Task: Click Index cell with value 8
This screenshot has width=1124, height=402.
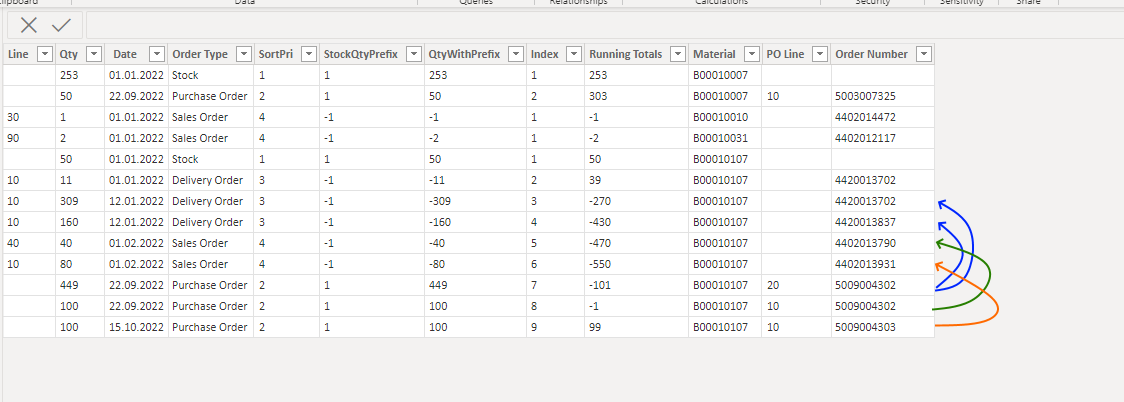Action: click(x=556, y=306)
